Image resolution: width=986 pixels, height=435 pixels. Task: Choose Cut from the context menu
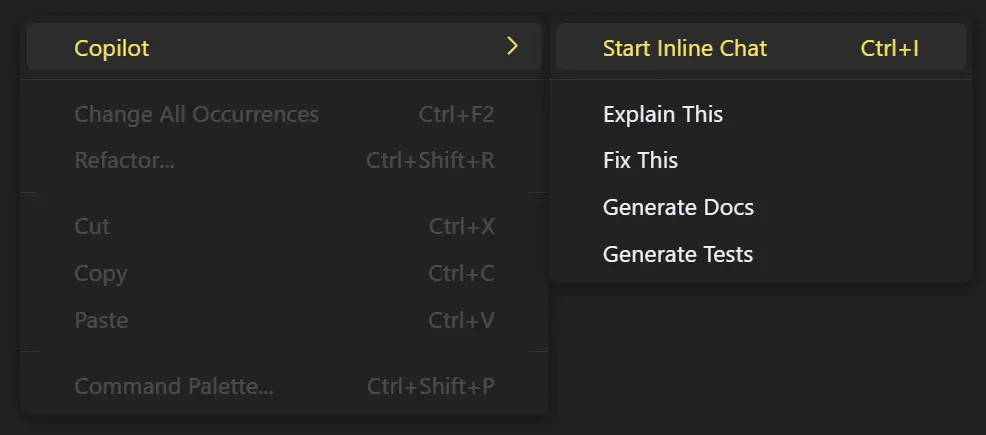click(92, 226)
